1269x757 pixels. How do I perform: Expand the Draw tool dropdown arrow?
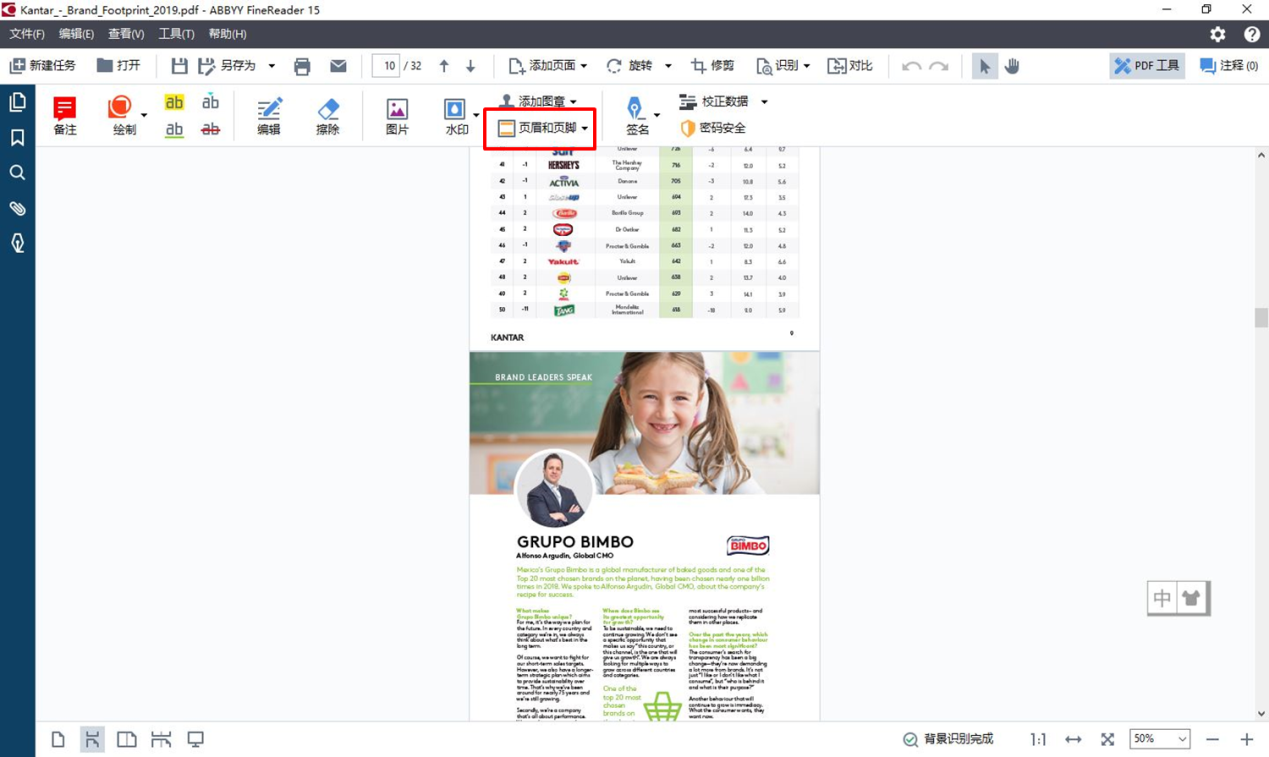click(x=144, y=116)
